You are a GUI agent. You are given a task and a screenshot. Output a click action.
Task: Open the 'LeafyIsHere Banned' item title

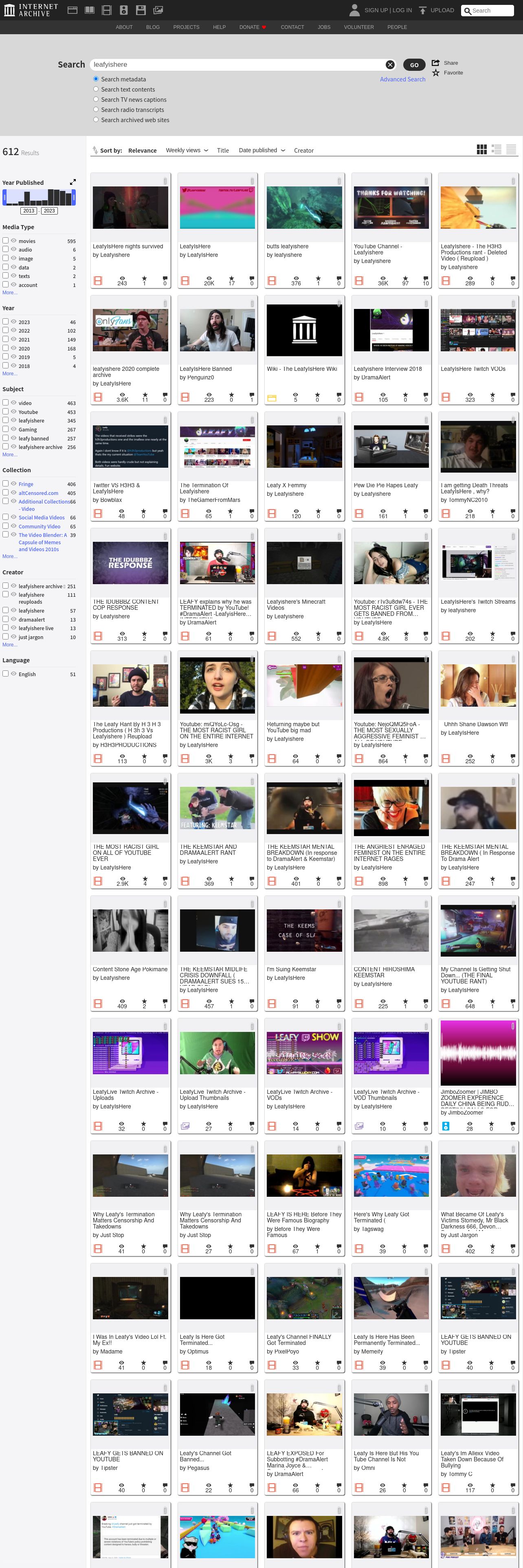[206, 369]
